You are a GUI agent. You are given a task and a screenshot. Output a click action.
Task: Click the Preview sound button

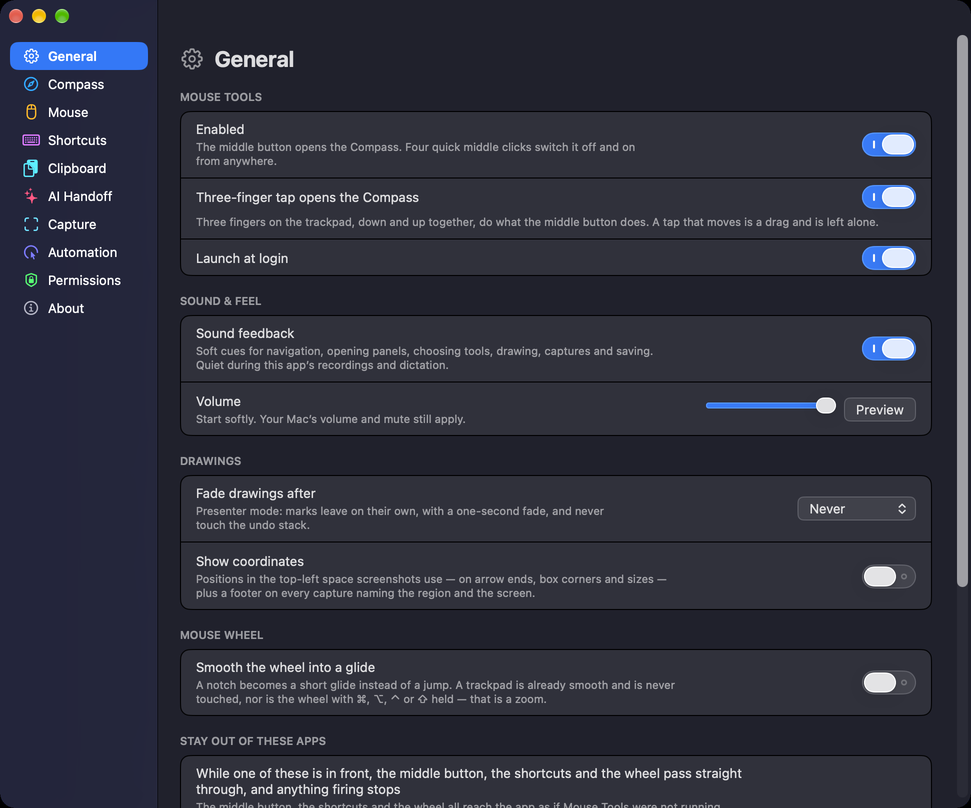[879, 409]
